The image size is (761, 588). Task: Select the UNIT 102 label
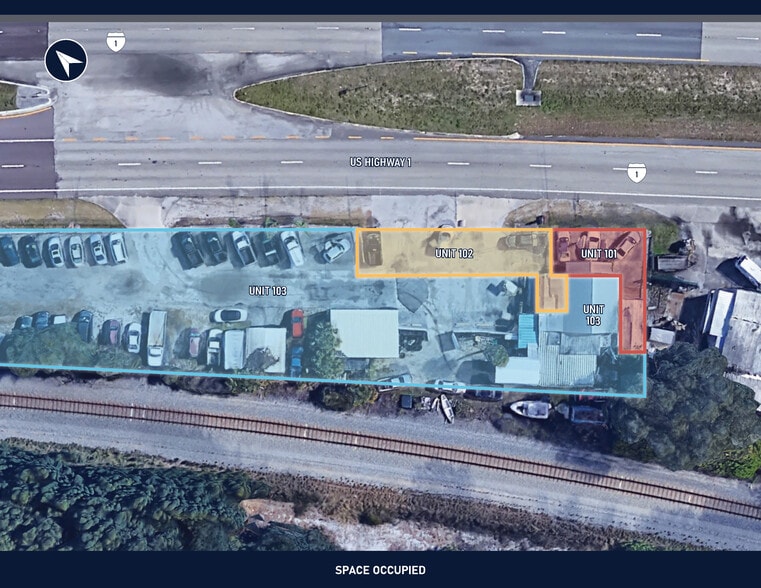454,254
